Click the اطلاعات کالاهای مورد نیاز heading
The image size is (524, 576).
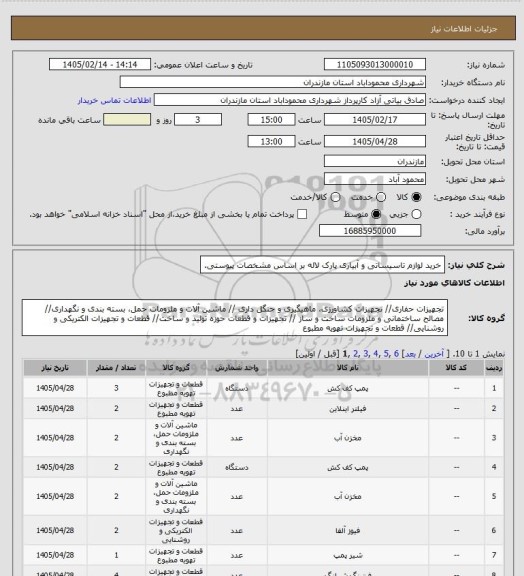point(455,283)
